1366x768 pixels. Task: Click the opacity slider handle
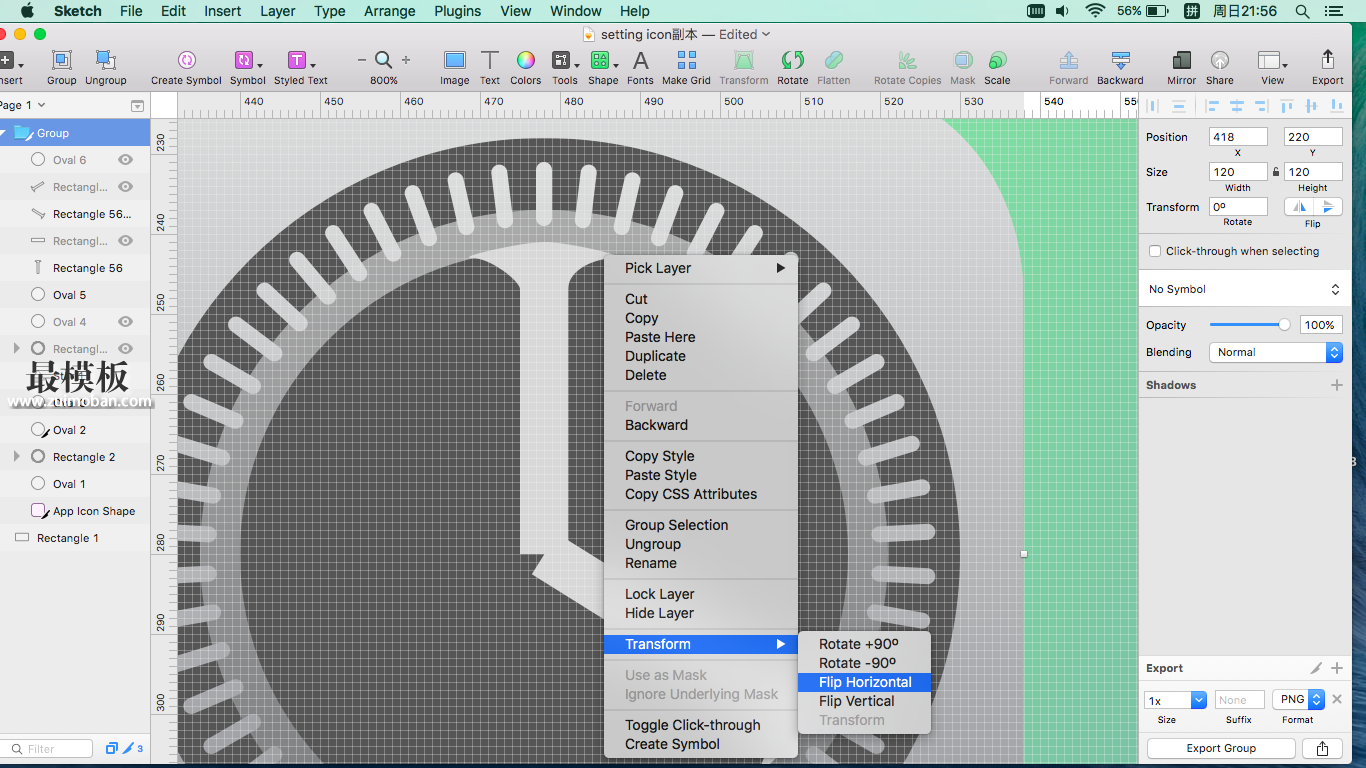click(1284, 325)
